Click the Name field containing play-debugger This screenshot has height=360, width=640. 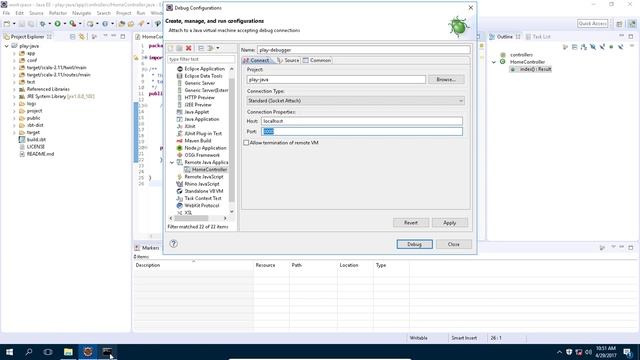click(x=364, y=50)
